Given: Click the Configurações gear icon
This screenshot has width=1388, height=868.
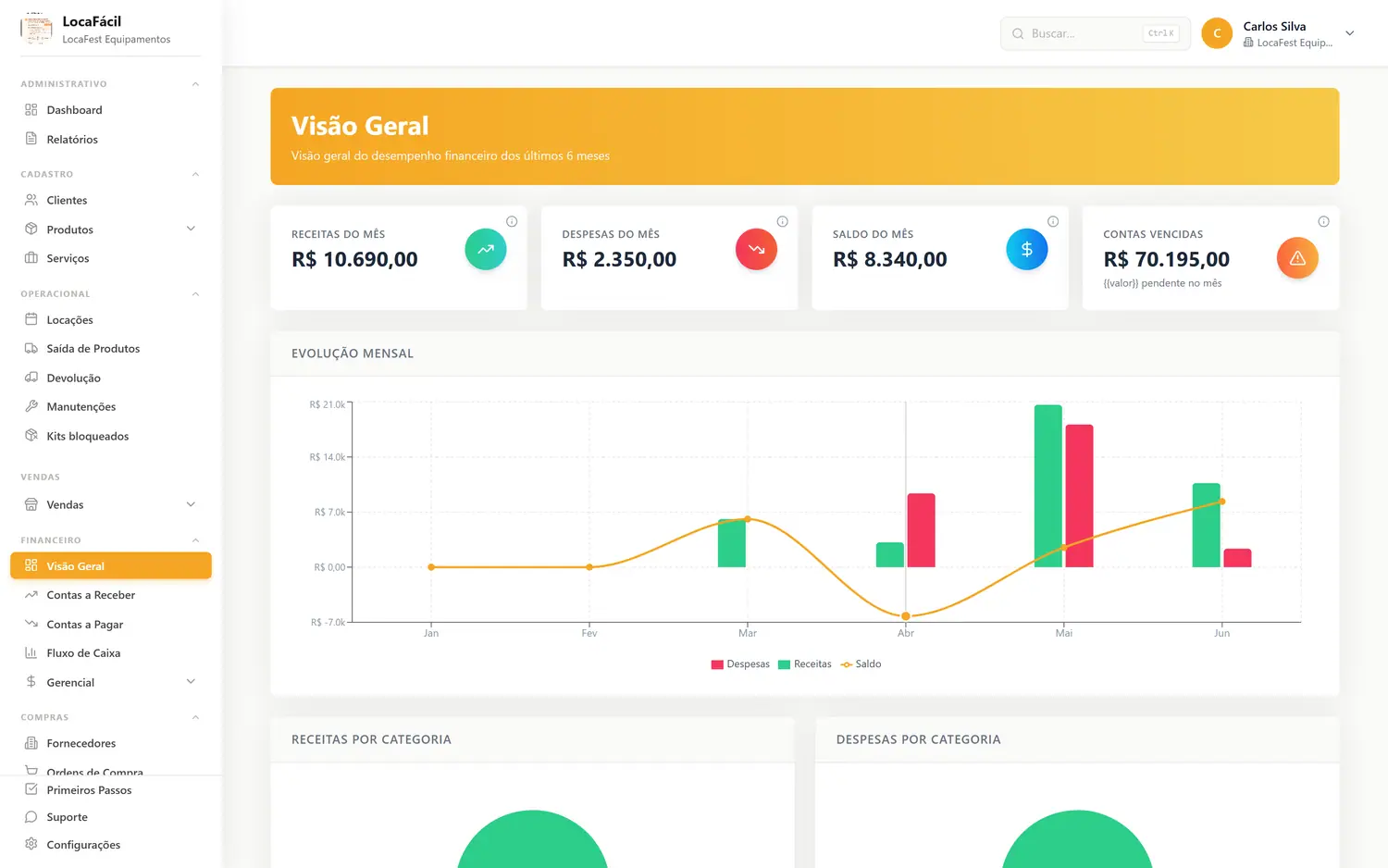Looking at the screenshot, I should [x=31, y=844].
